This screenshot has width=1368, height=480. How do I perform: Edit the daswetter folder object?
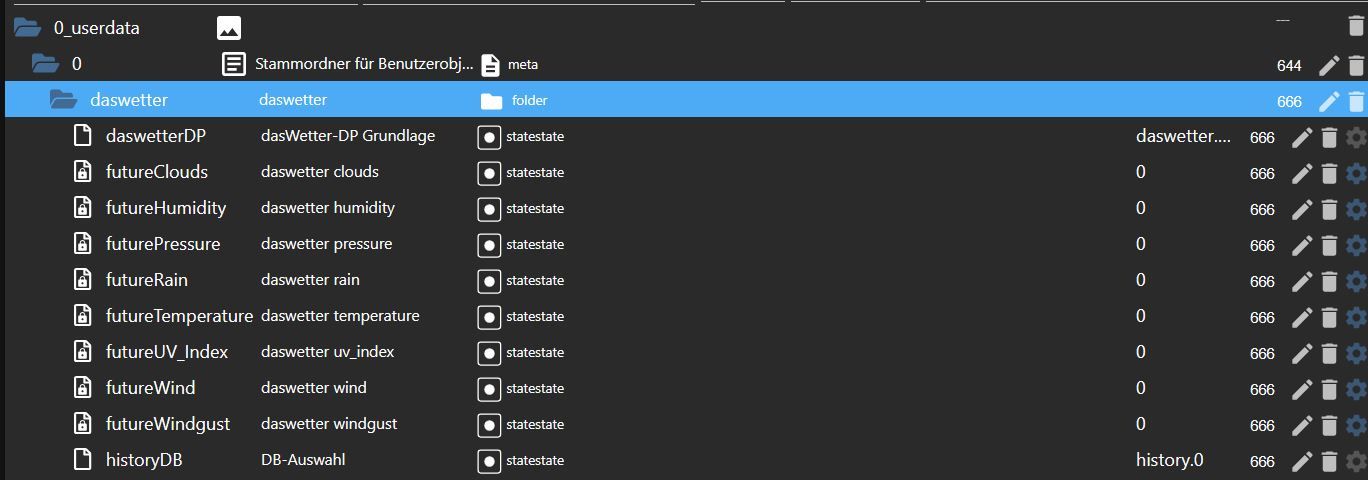1328,101
